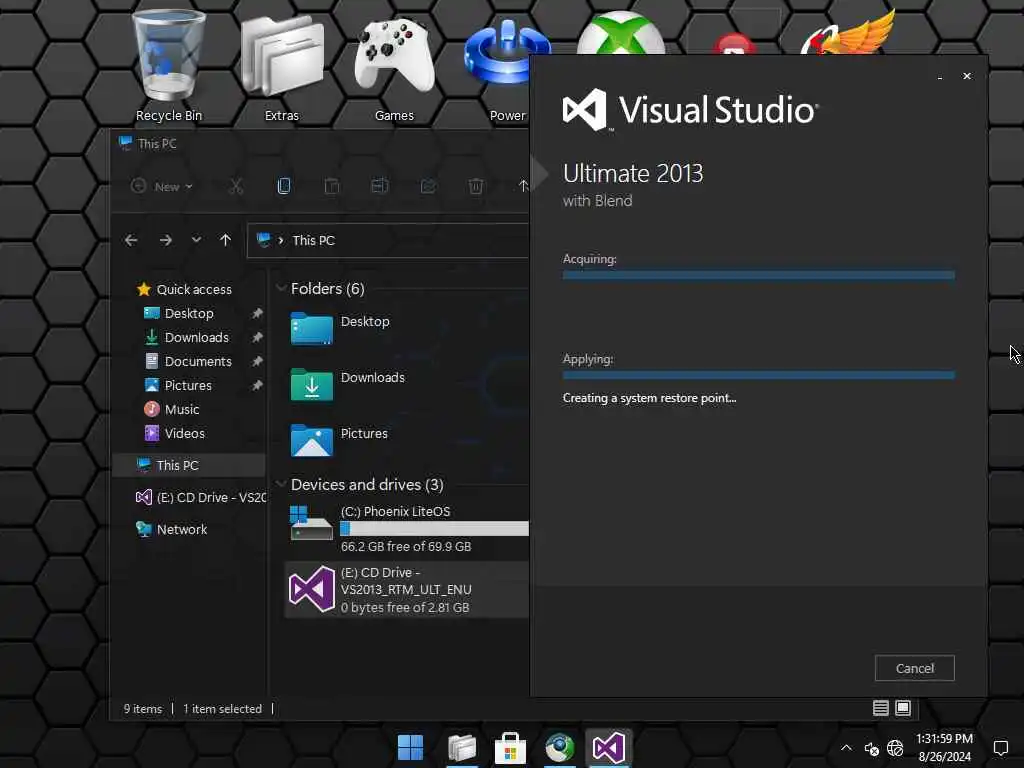Image resolution: width=1024 pixels, height=768 pixels.
Task: Collapse the Folders (6) group
Action: (x=281, y=288)
